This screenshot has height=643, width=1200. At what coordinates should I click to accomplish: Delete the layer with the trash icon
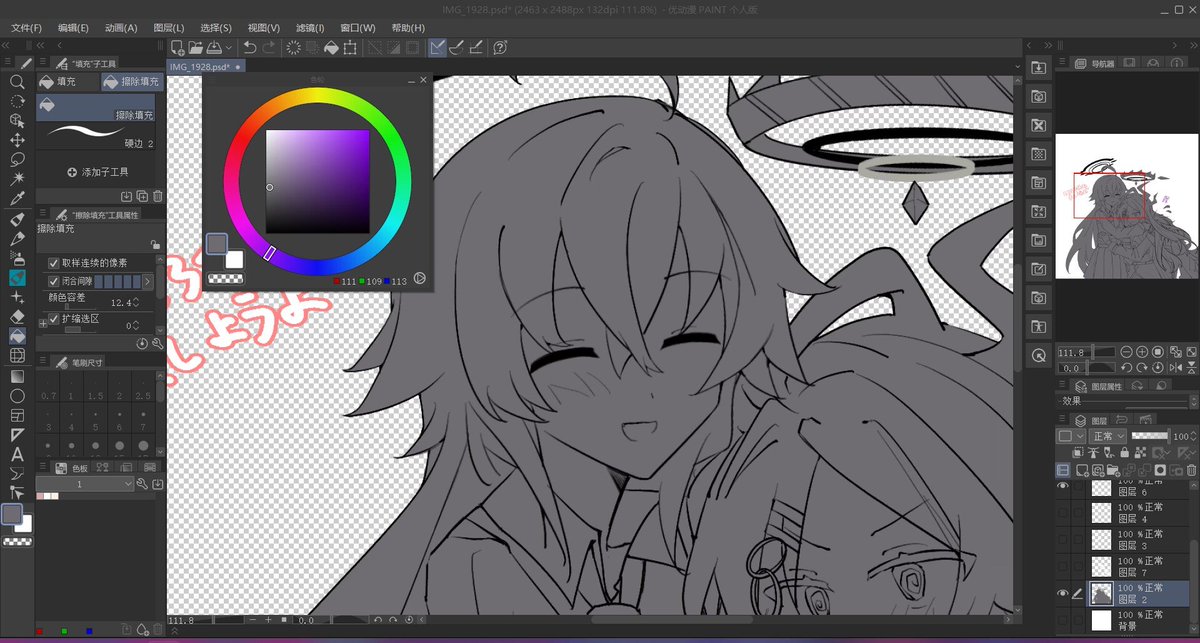pos(1191,469)
